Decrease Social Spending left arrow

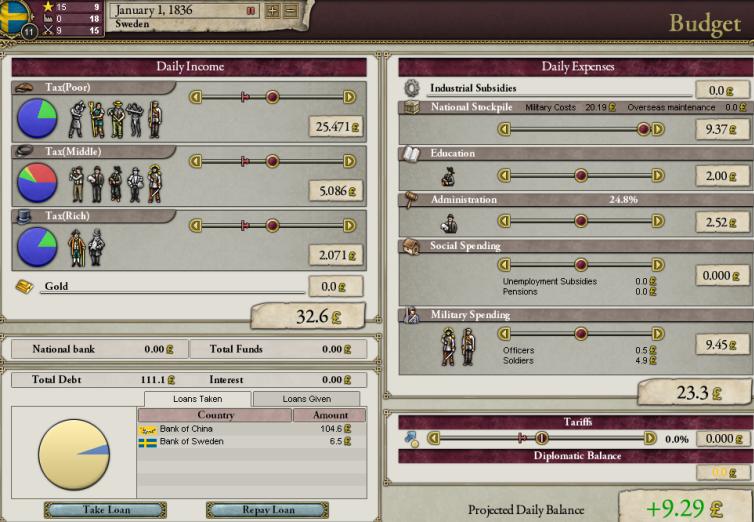pyautogui.click(x=504, y=264)
